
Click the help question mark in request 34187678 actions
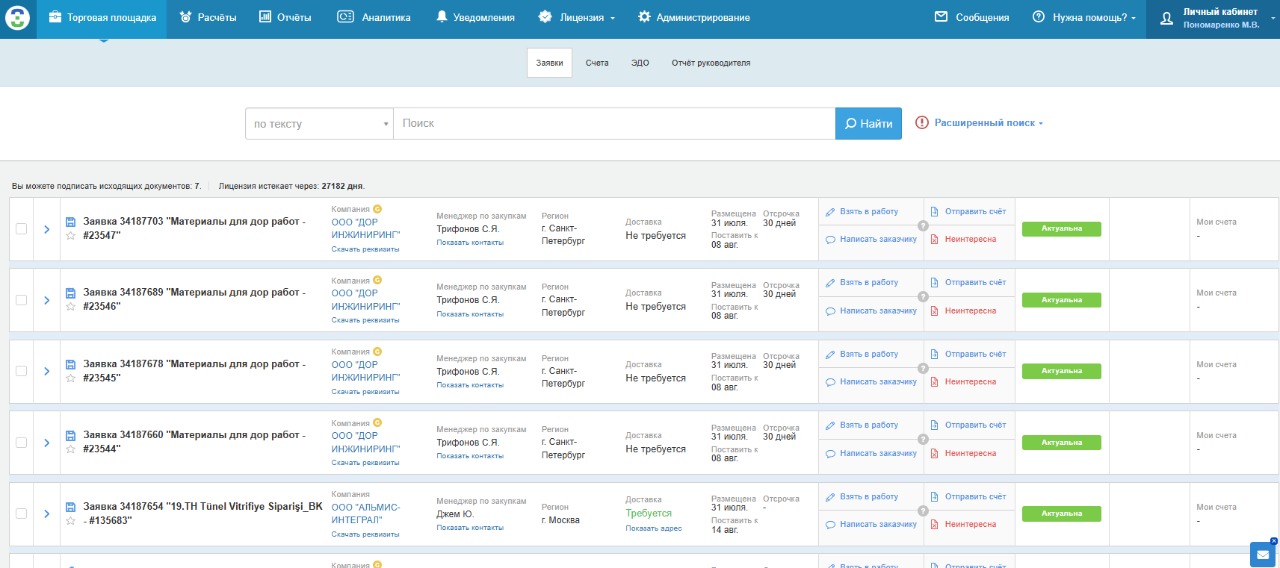[x=922, y=368]
